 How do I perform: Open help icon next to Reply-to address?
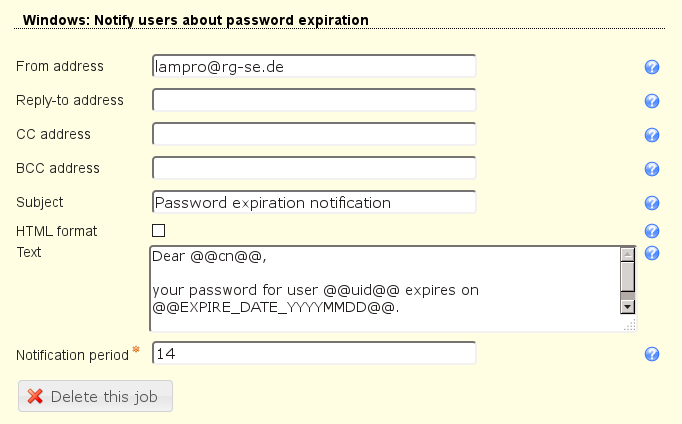pos(652,101)
